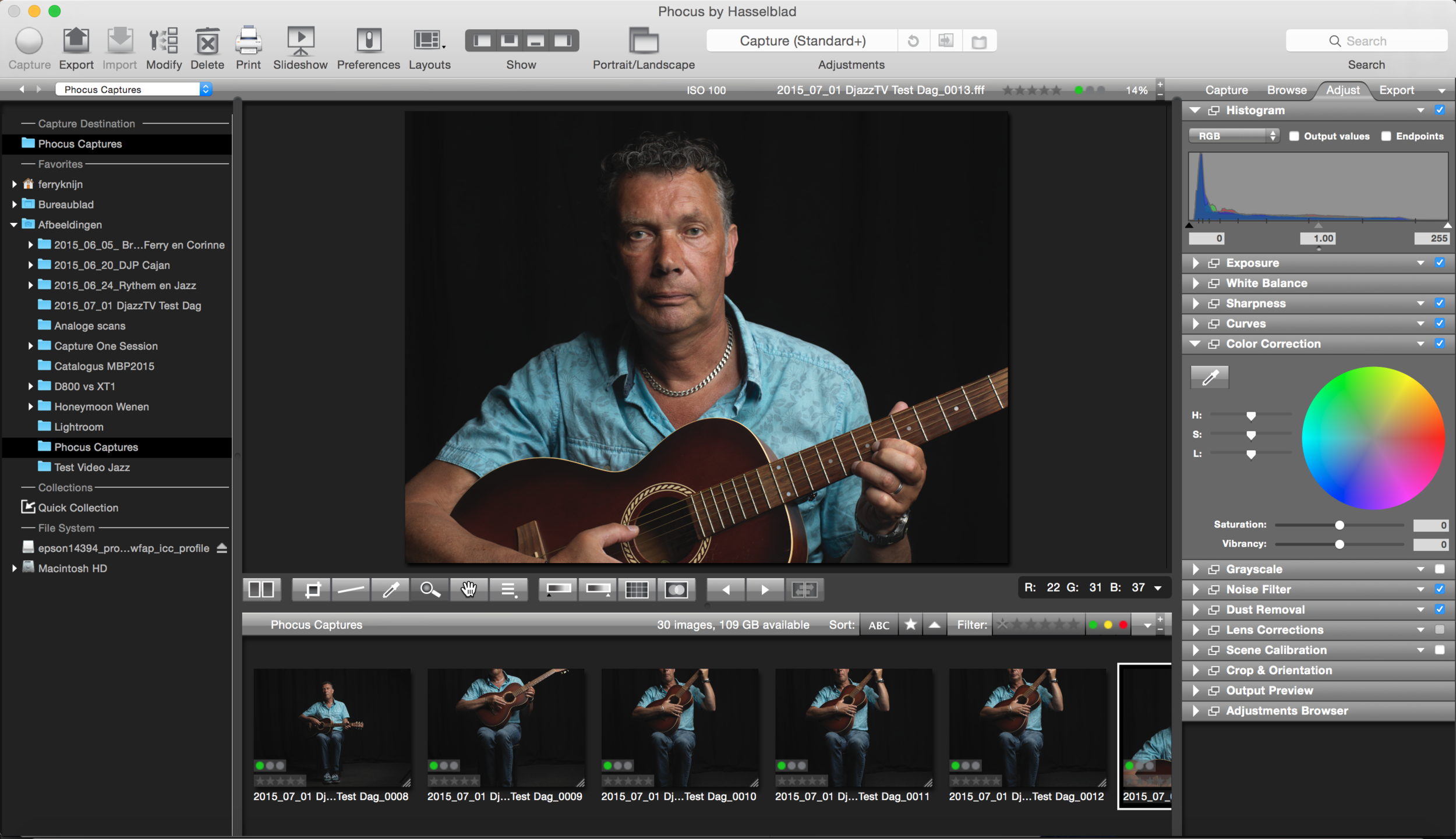Collapse the Color Correction panel
The width and height of the screenshot is (1456, 839).
1195,344
